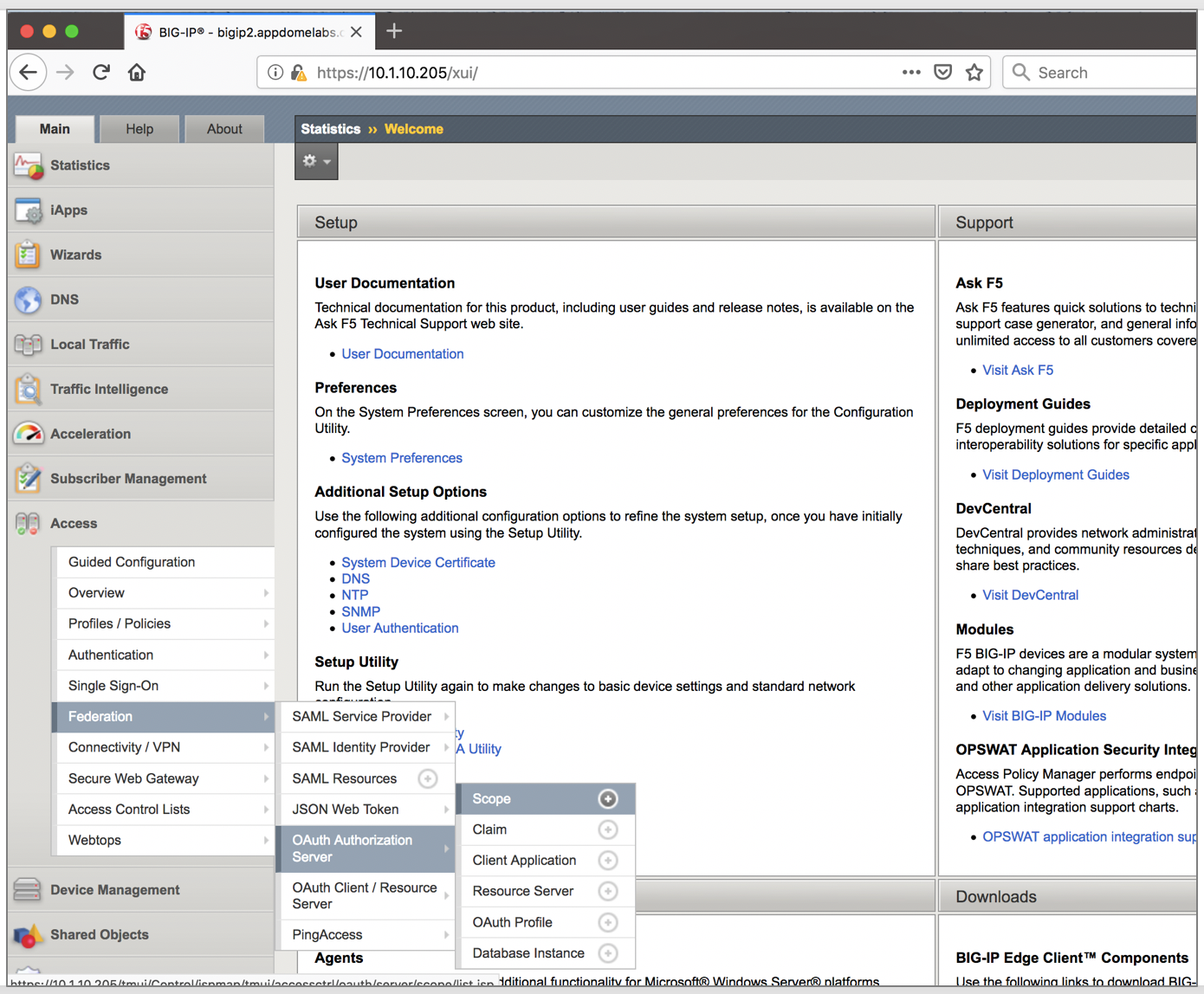Expand the SAML Service Provider submenu
The width and height of the screenshot is (1204, 994).
click(364, 716)
